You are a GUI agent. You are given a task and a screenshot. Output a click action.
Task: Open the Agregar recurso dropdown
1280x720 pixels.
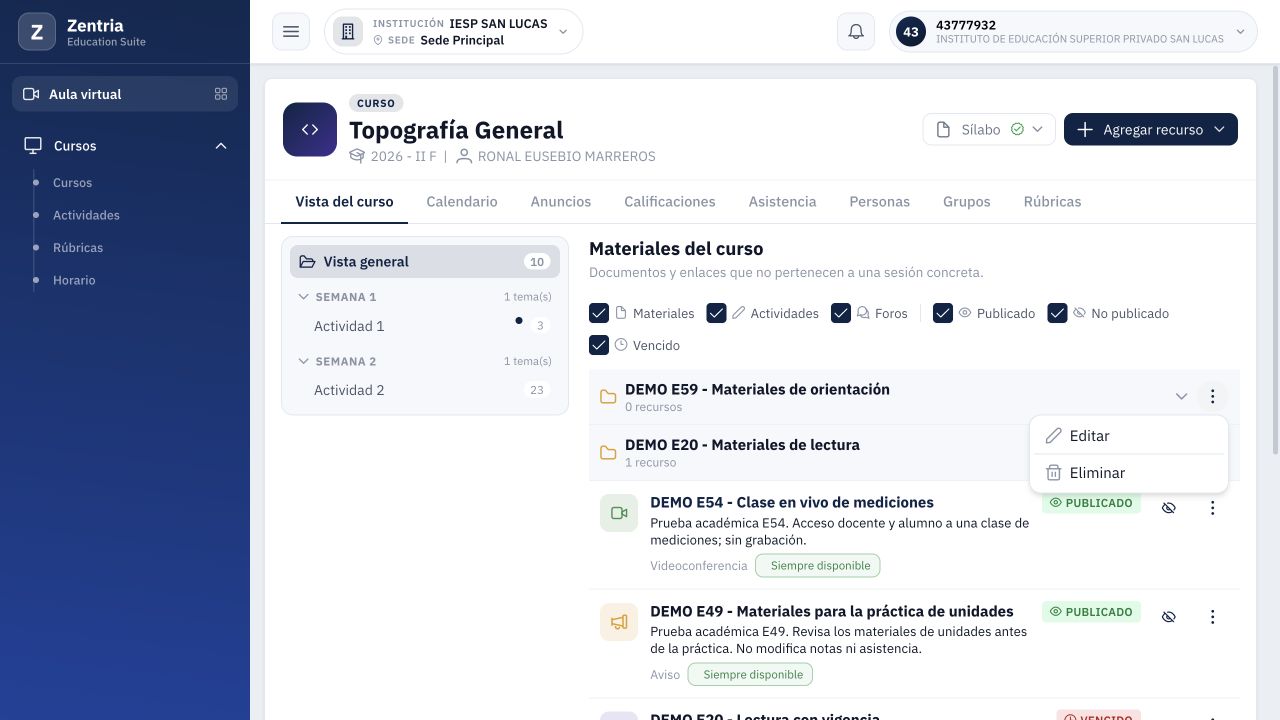click(1151, 129)
